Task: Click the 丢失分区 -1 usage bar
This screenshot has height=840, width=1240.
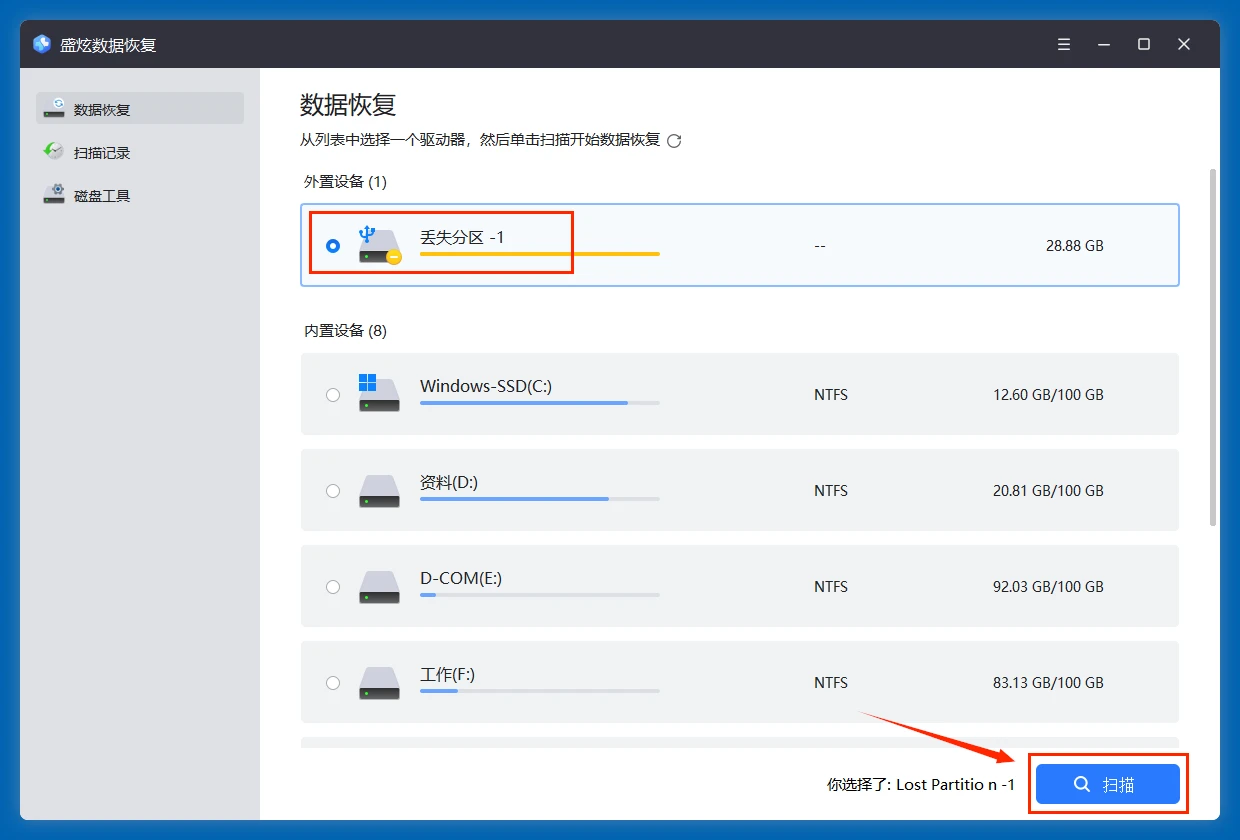Action: click(540, 254)
